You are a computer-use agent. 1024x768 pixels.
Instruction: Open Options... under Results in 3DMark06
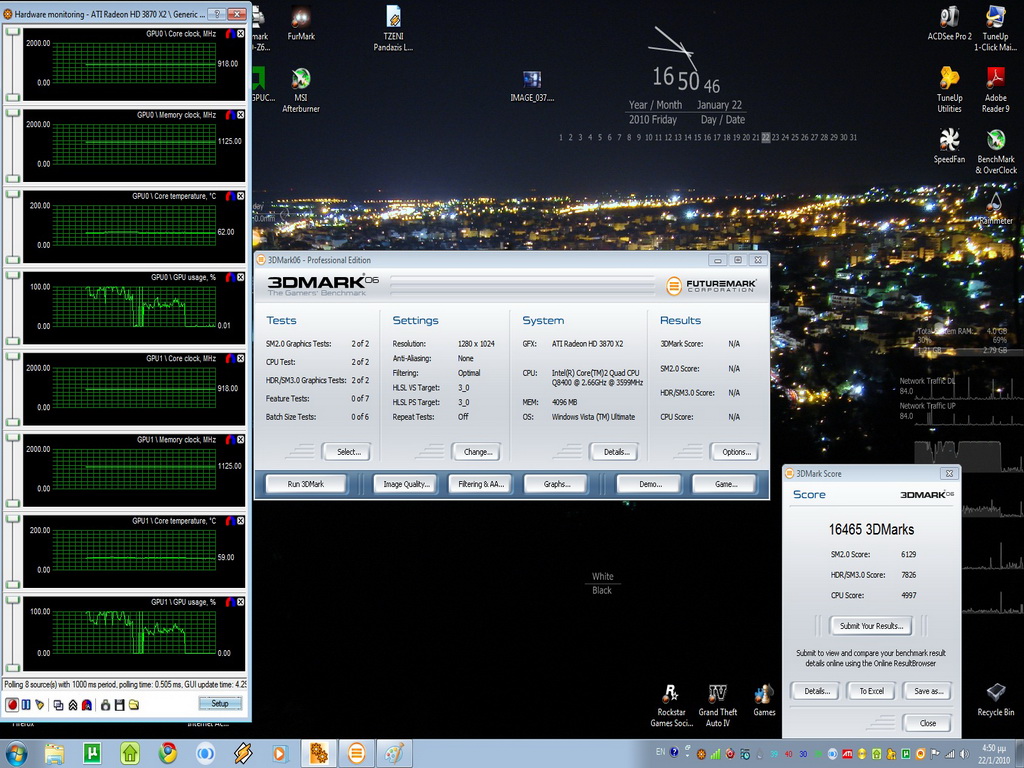click(735, 452)
